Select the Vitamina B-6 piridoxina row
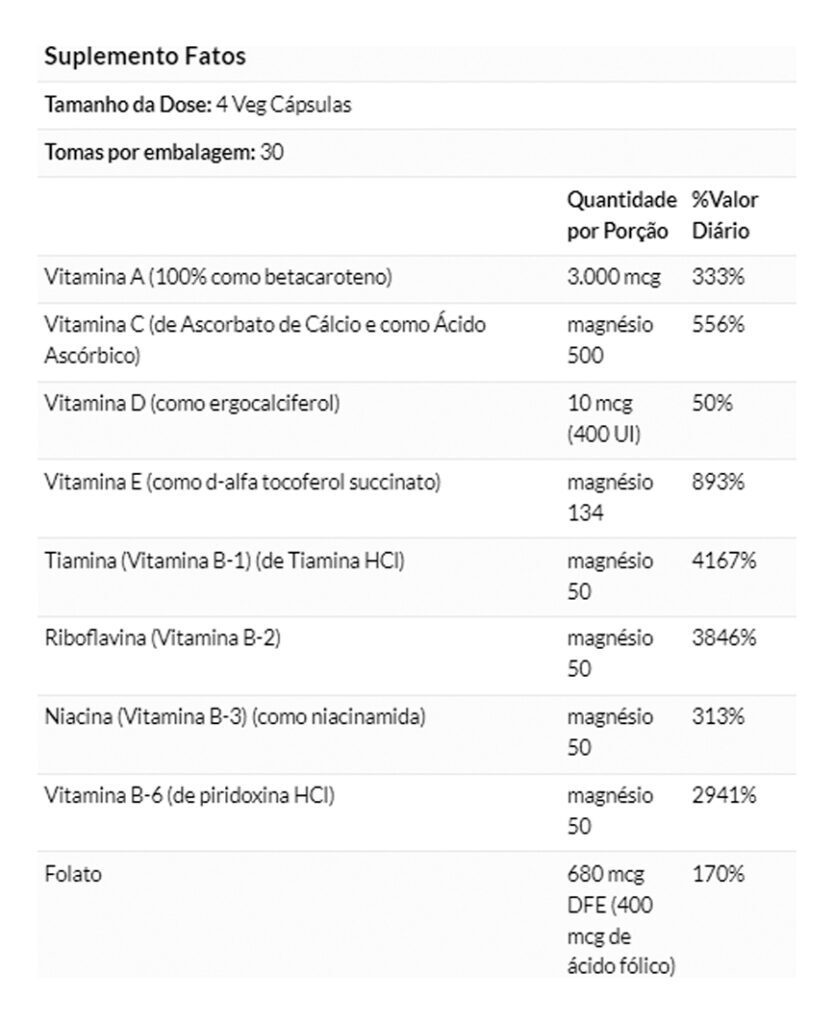The height and width of the screenshot is (1024, 834). (417, 813)
